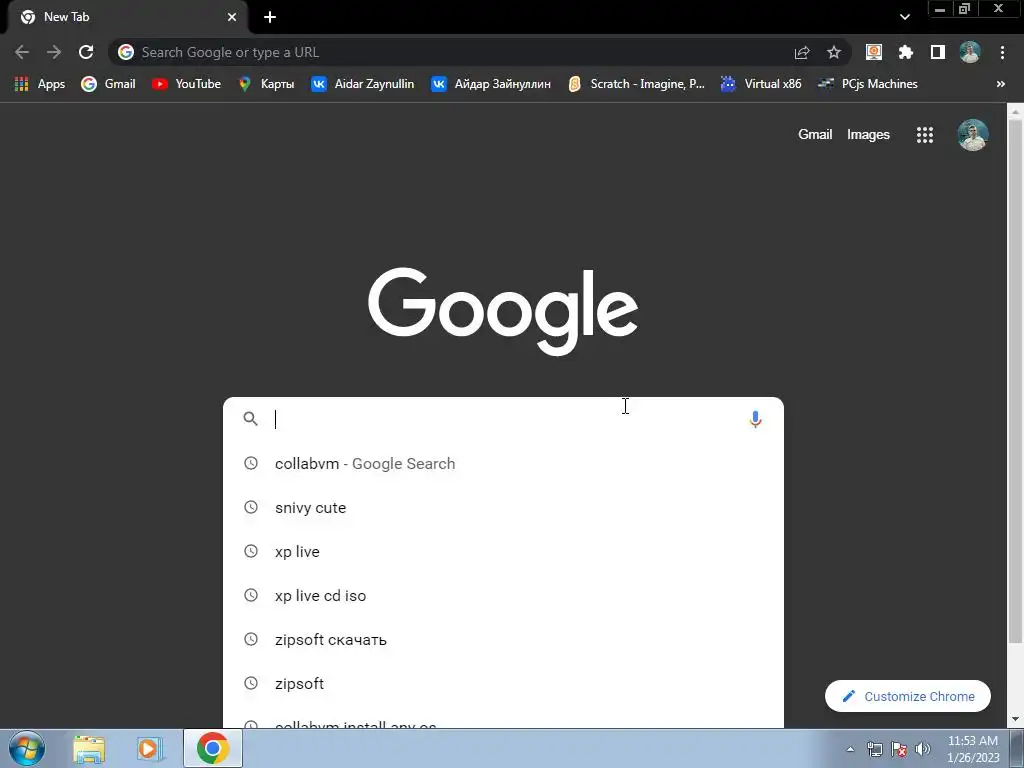Open the YouTube bookmark
The width and height of the screenshot is (1024, 768).
click(186, 84)
